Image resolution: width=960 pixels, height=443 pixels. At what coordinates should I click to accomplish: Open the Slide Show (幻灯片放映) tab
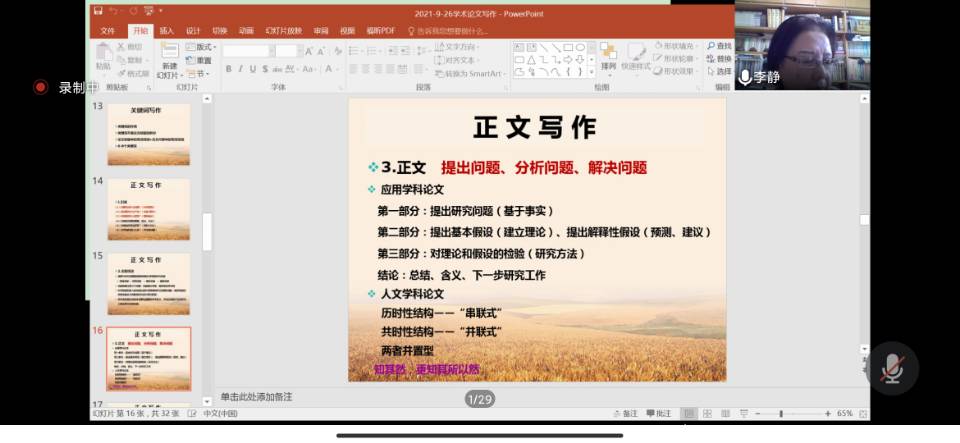283,31
